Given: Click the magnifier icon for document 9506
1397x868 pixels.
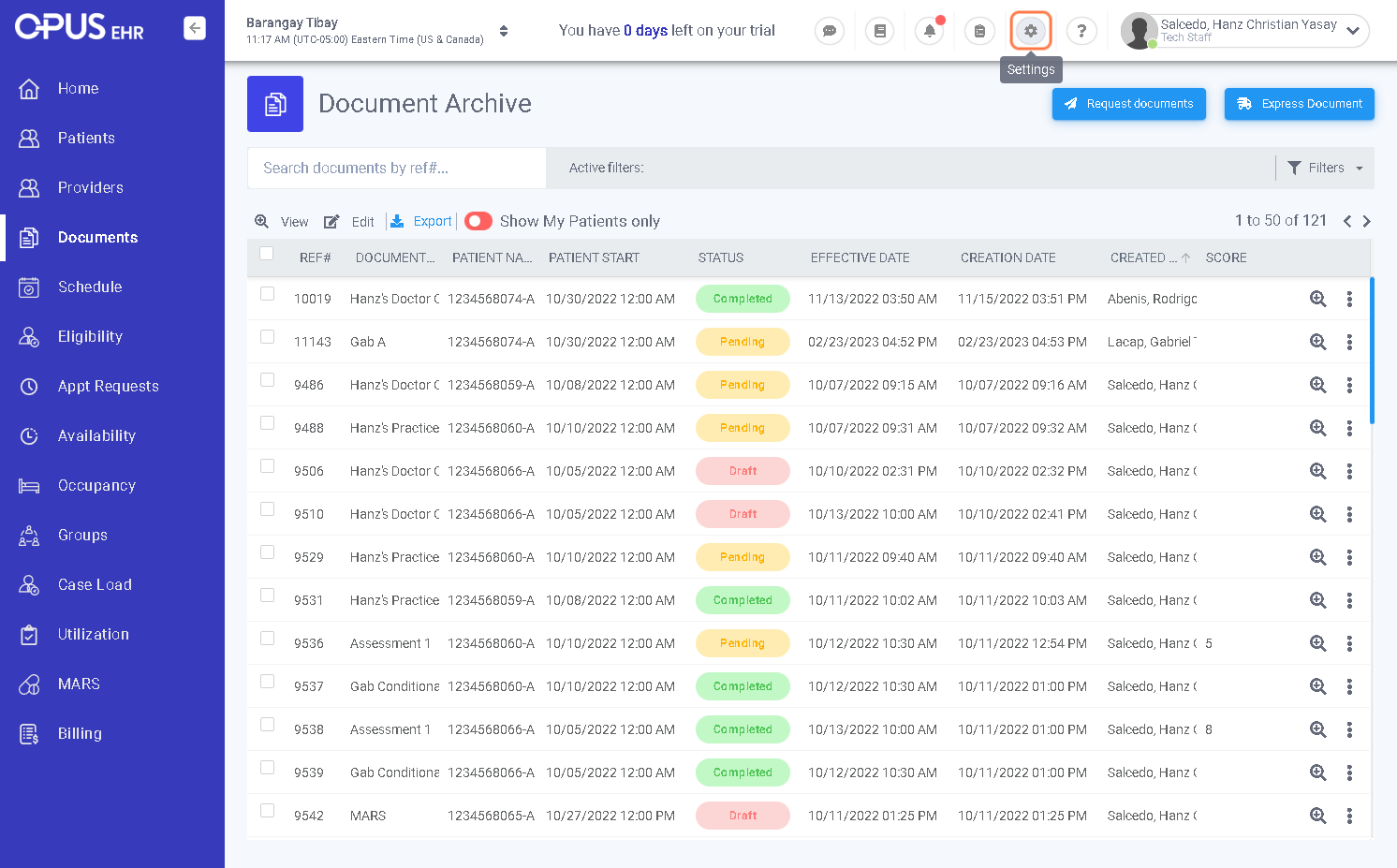Looking at the screenshot, I should [x=1318, y=471].
